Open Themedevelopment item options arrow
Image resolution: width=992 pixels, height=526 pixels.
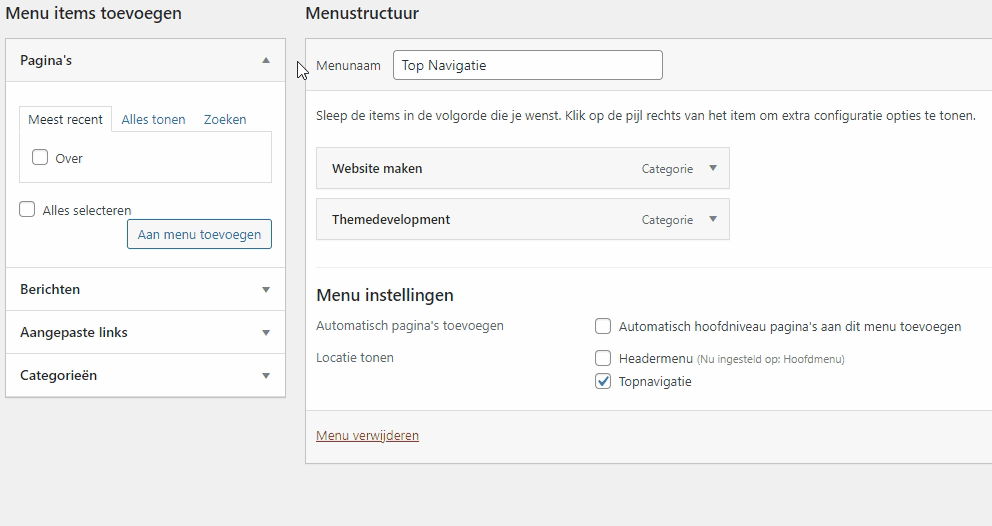[x=713, y=219]
